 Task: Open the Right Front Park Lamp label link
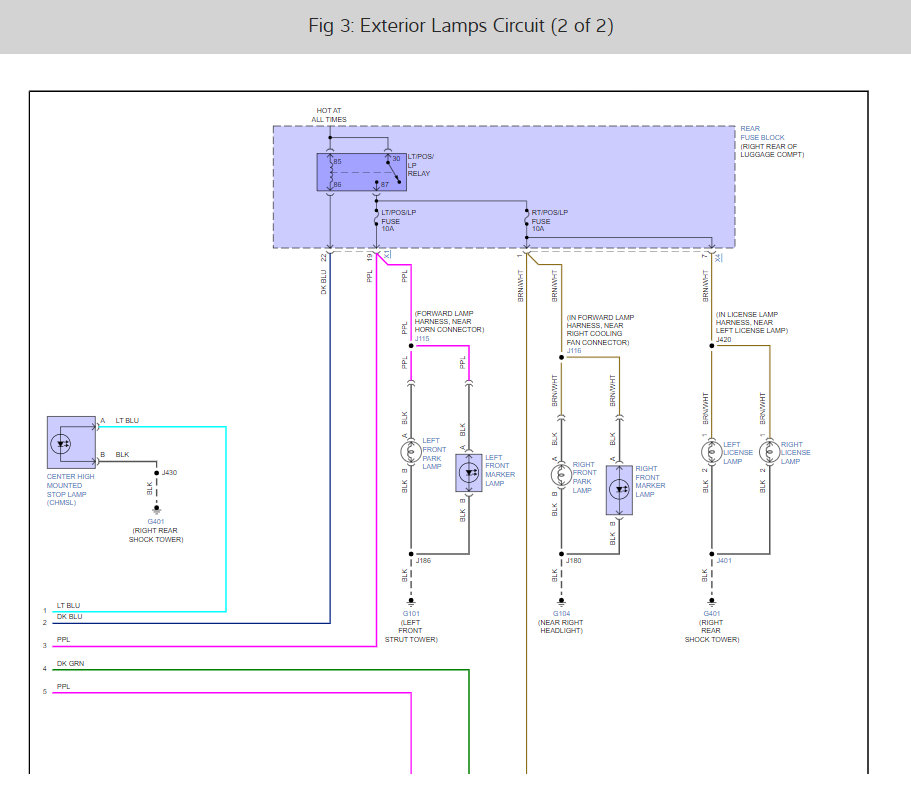pos(584,477)
